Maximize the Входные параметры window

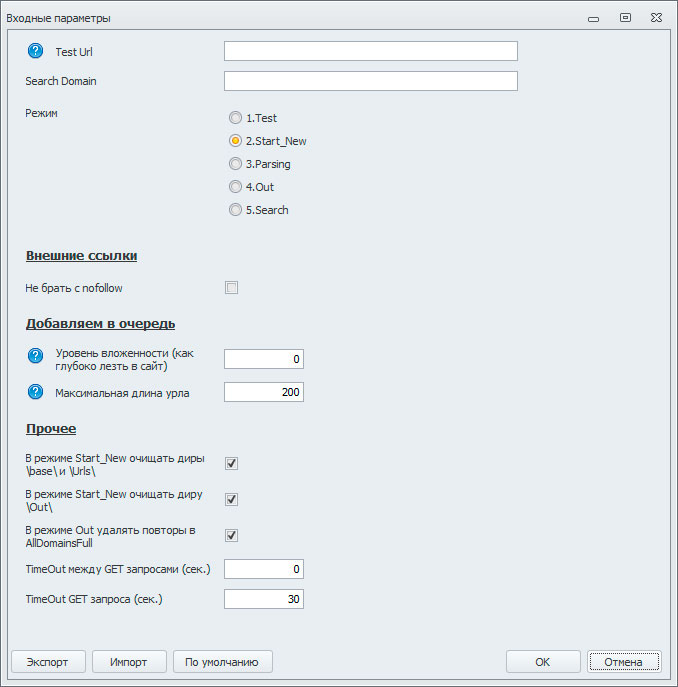click(625, 17)
